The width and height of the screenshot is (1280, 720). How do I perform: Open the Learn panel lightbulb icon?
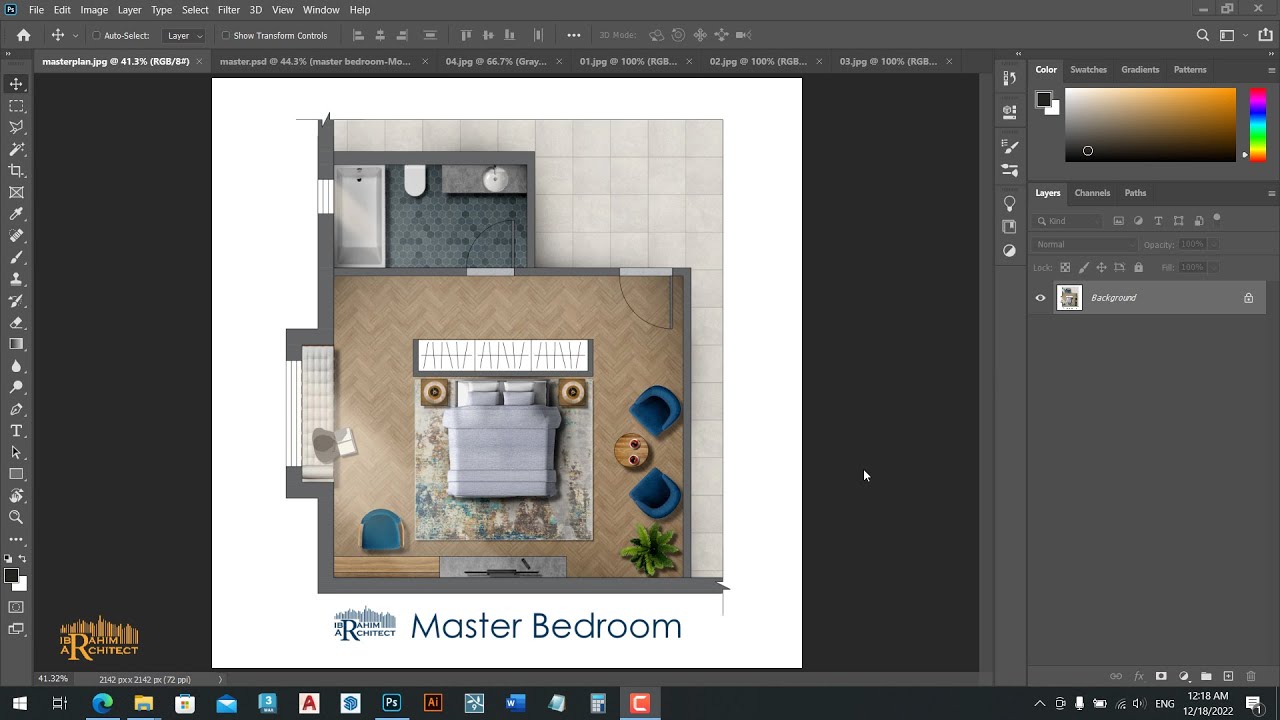[x=1010, y=203]
